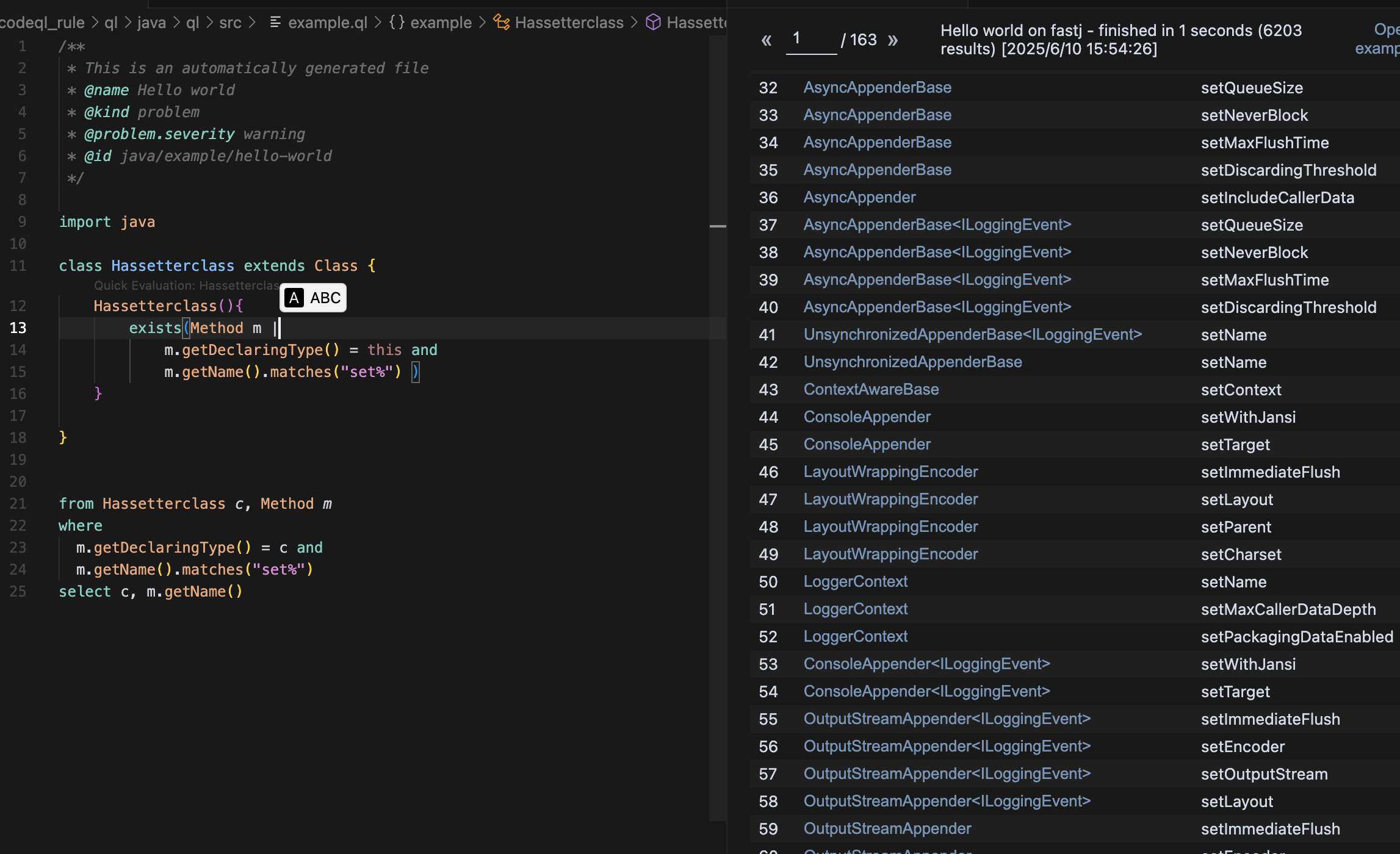
Task: Click the example.ql file icon in breadcrumb
Action: click(x=275, y=23)
